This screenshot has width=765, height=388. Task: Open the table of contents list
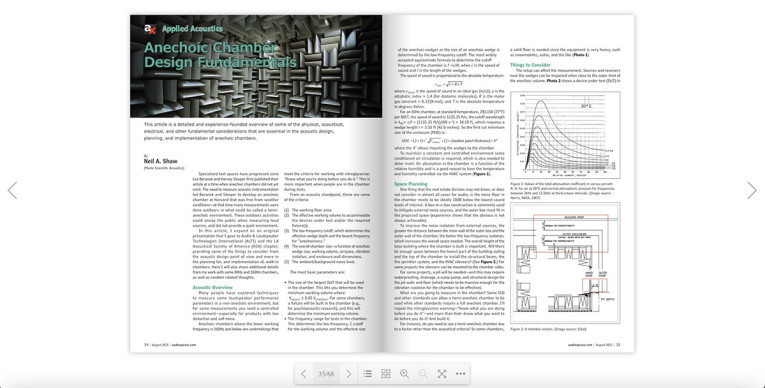click(x=367, y=374)
